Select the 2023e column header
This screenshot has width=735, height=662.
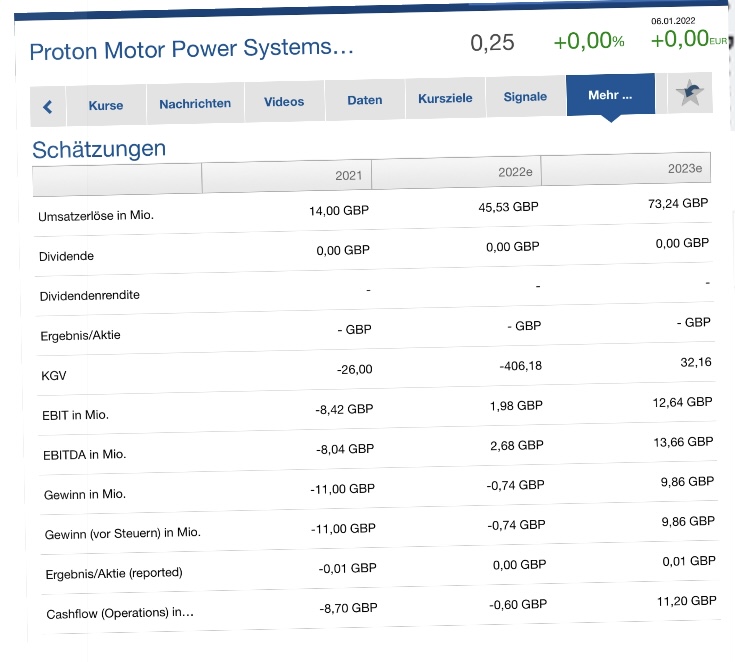[x=628, y=168]
